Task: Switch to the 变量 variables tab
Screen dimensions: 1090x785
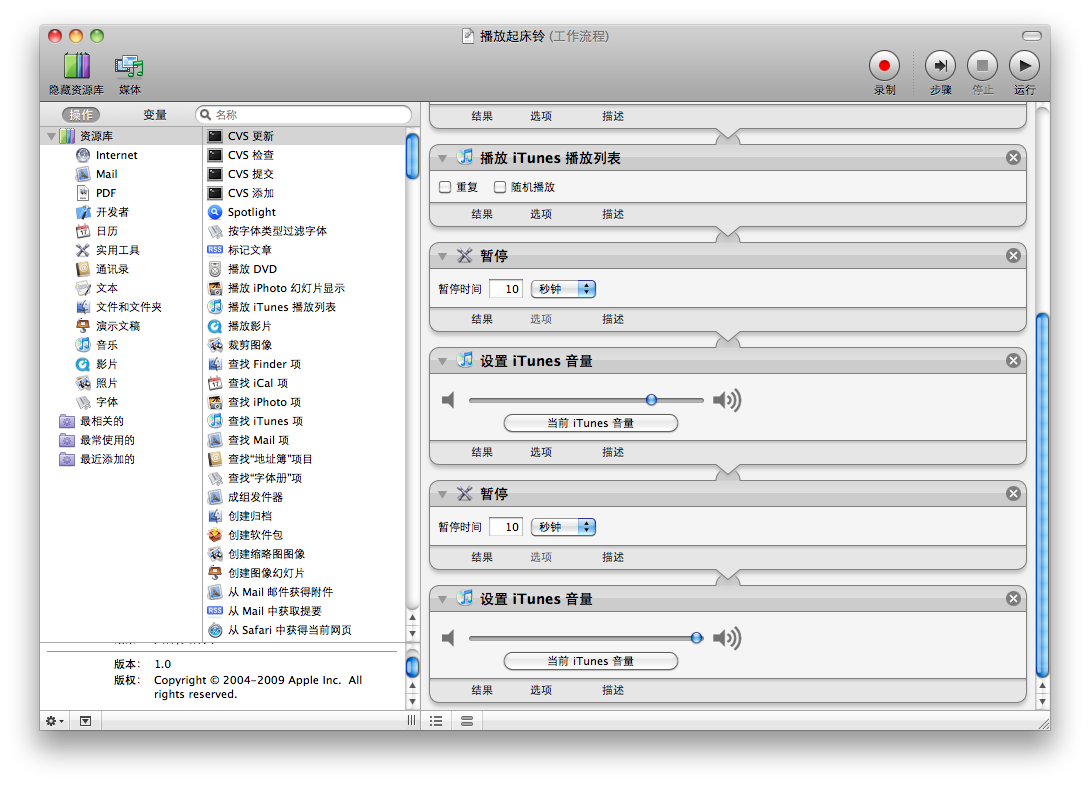Action: click(x=154, y=115)
